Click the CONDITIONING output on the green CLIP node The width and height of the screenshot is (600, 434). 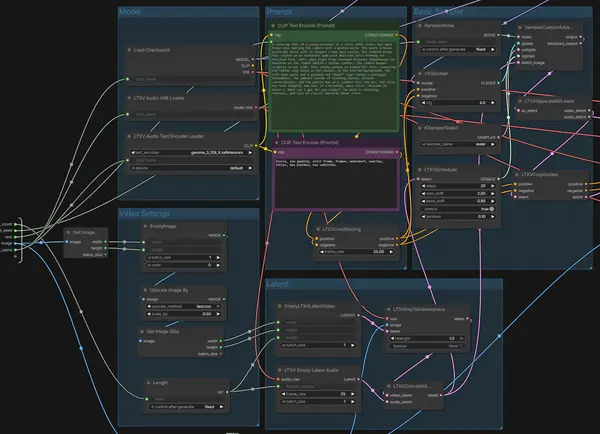click(x=397, y=35)
